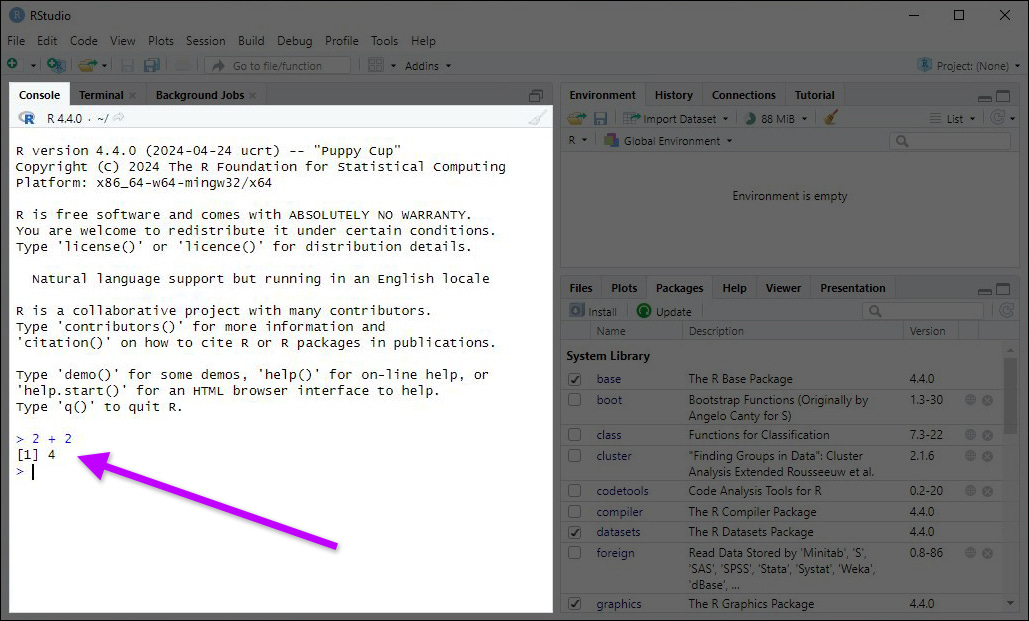Maximize the Environment pane

[x=1003, y=96]
